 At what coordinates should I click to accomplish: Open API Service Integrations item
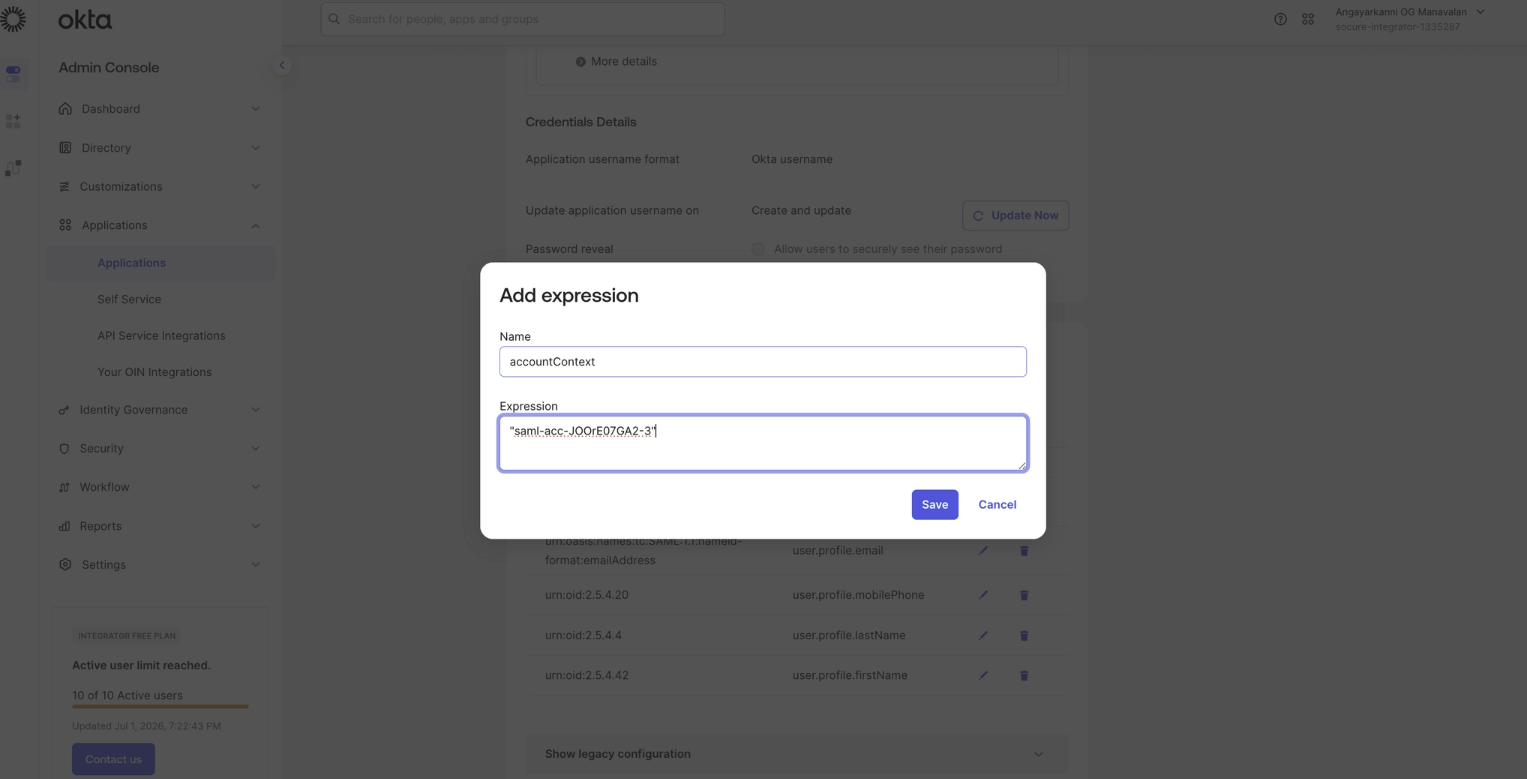161,336
